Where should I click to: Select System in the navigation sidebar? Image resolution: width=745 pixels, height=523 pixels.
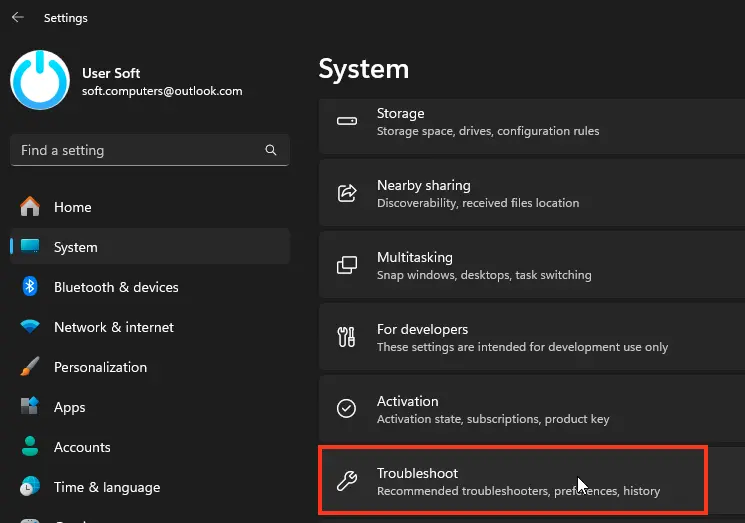(x=76, y=247)
